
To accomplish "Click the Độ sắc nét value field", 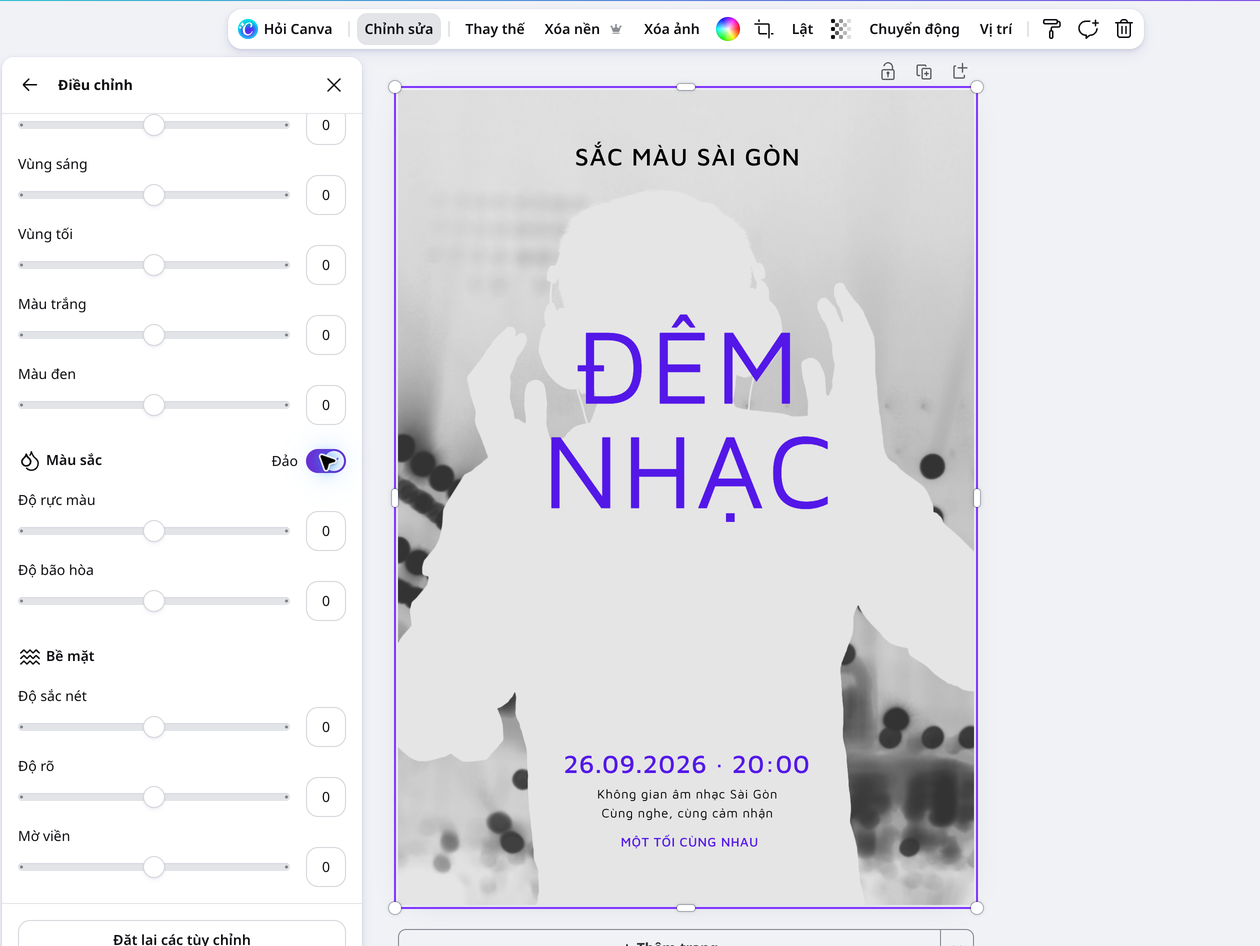I will (326, 727).
